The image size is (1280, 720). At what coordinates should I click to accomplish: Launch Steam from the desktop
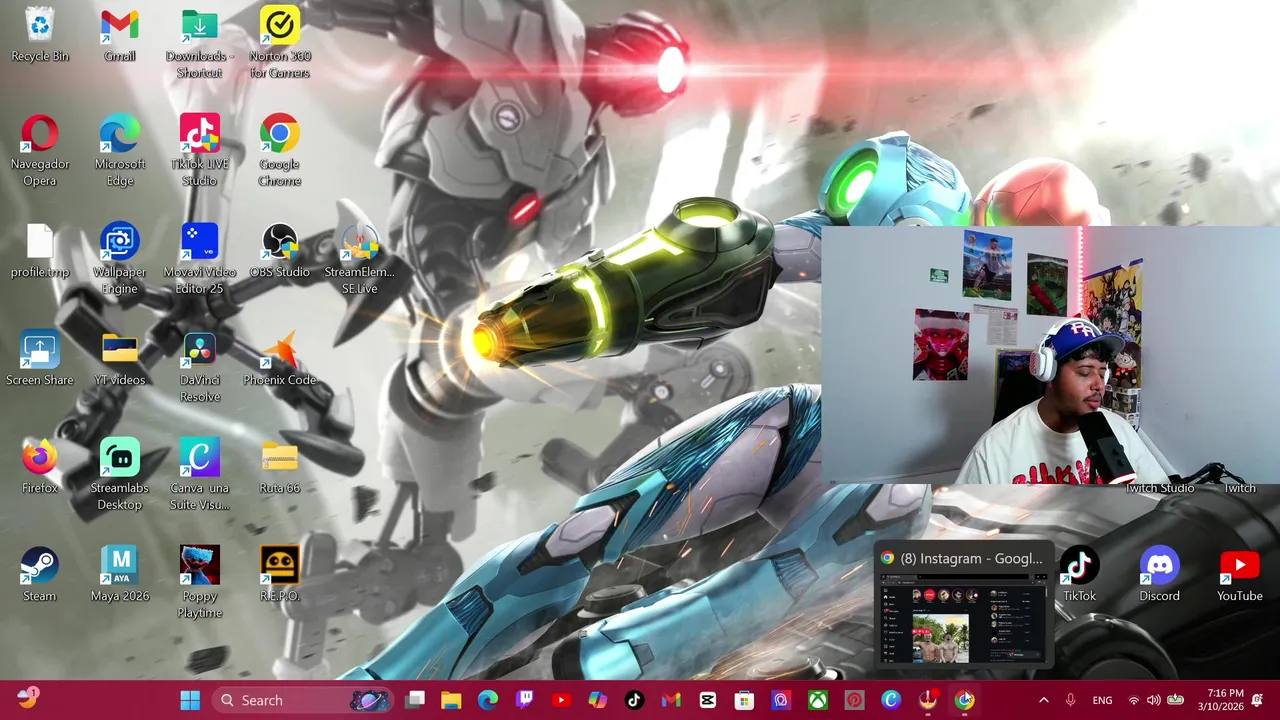pos(40,575)
